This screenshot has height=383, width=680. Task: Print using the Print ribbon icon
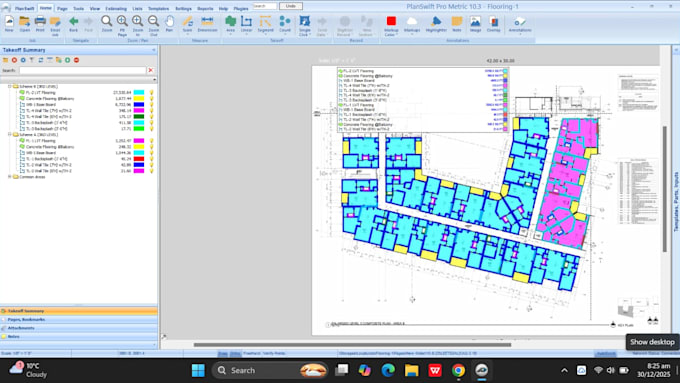coord(40,24)
